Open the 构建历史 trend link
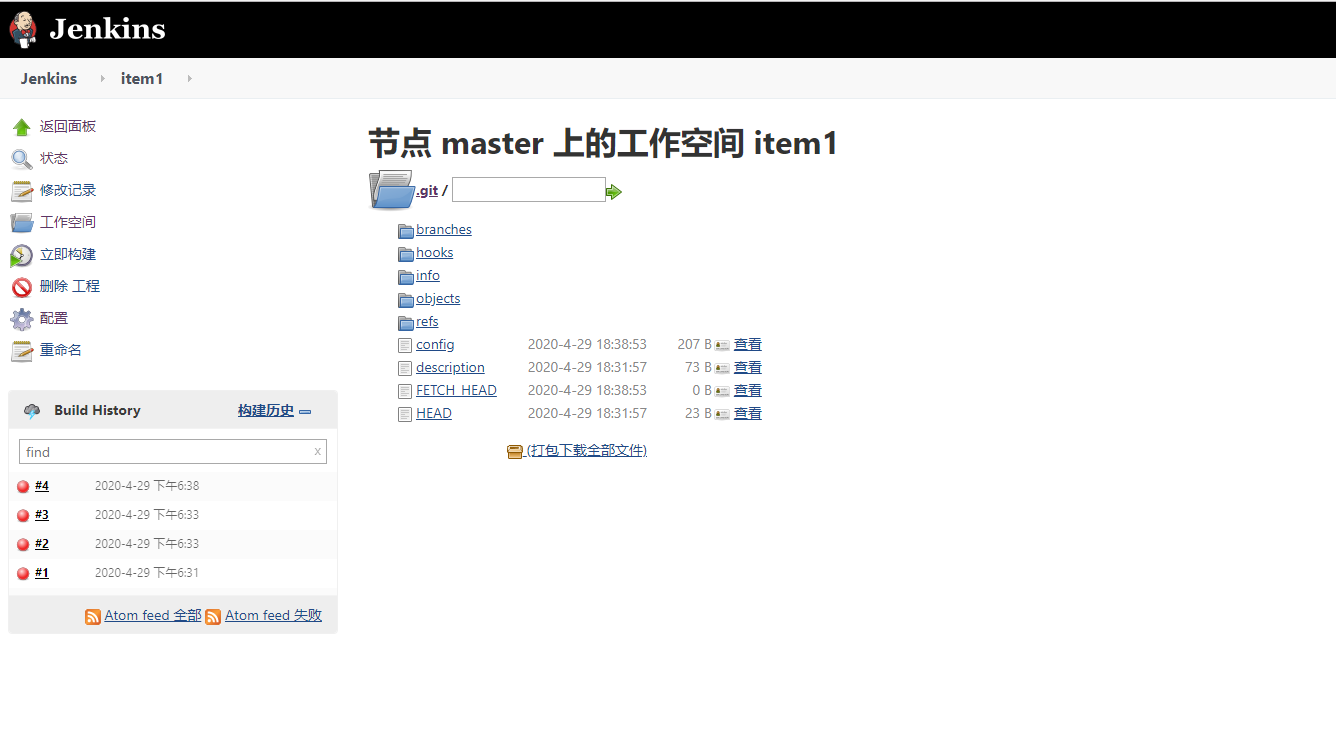Image resolution: width=1336 pixels, height=733 pixels. (266, 411)
